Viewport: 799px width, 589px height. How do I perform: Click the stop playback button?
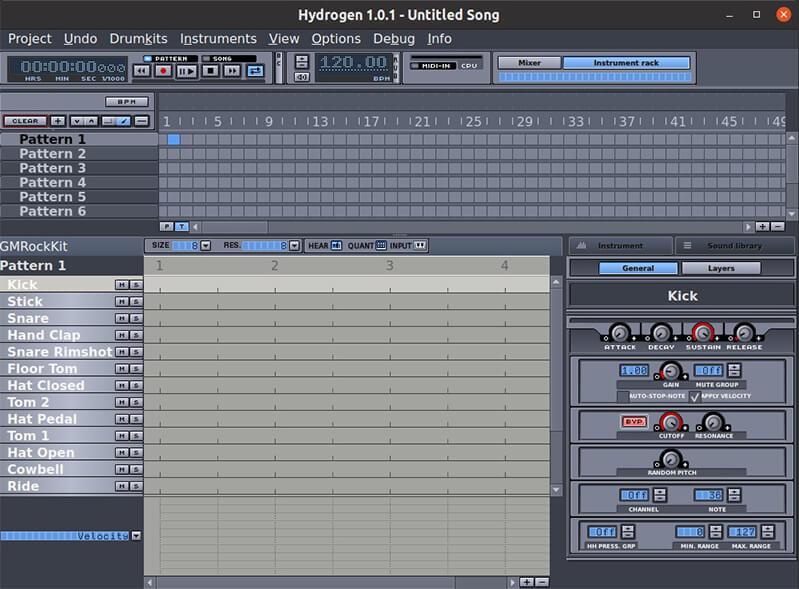tap(210, 71)
